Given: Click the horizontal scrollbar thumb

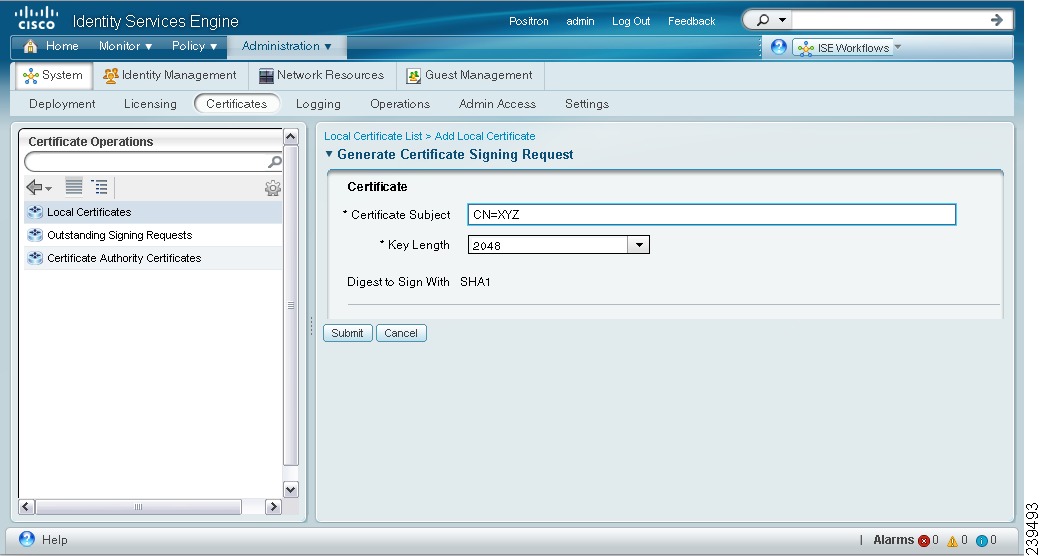Looking at the screenshot, I should click(x=138, y=507).
